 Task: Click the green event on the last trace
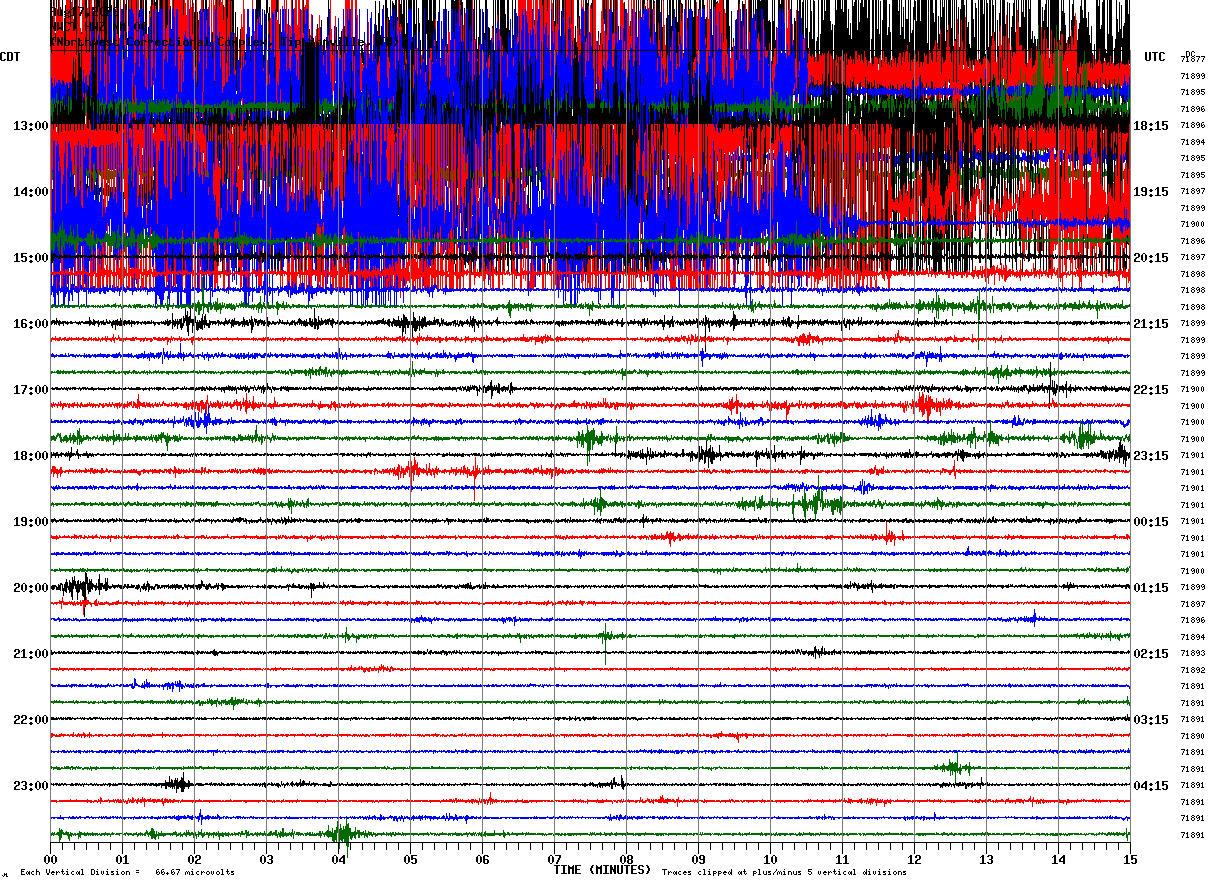(341, 833)
